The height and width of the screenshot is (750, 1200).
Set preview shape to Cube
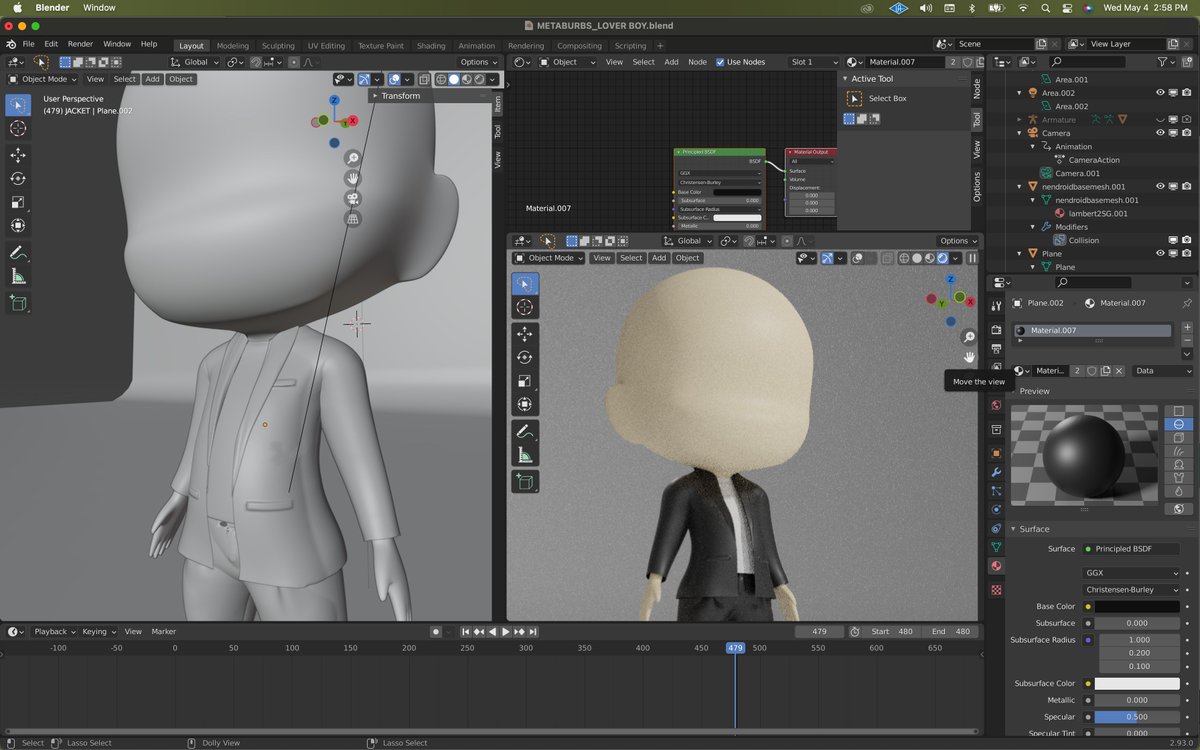pyautogui.click(x=1178, y=438)
